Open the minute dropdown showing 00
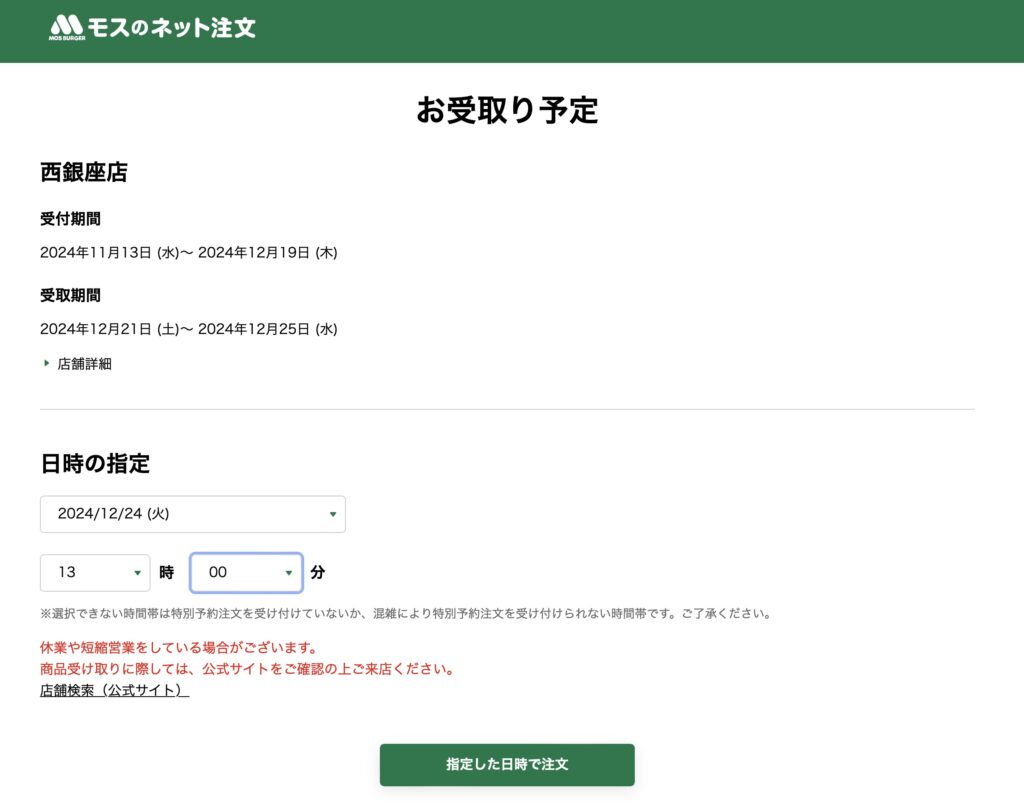Screen dimensions: 1024x805 coord(246,573)
